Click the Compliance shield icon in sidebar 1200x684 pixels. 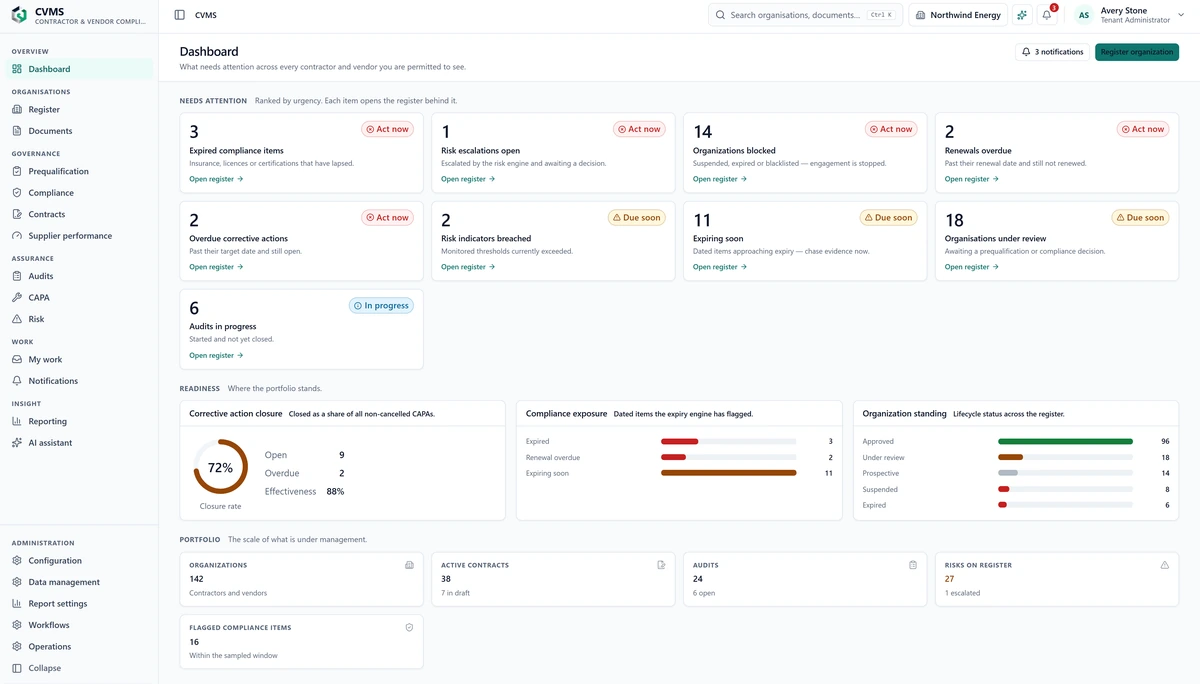(x=17, y=193)
